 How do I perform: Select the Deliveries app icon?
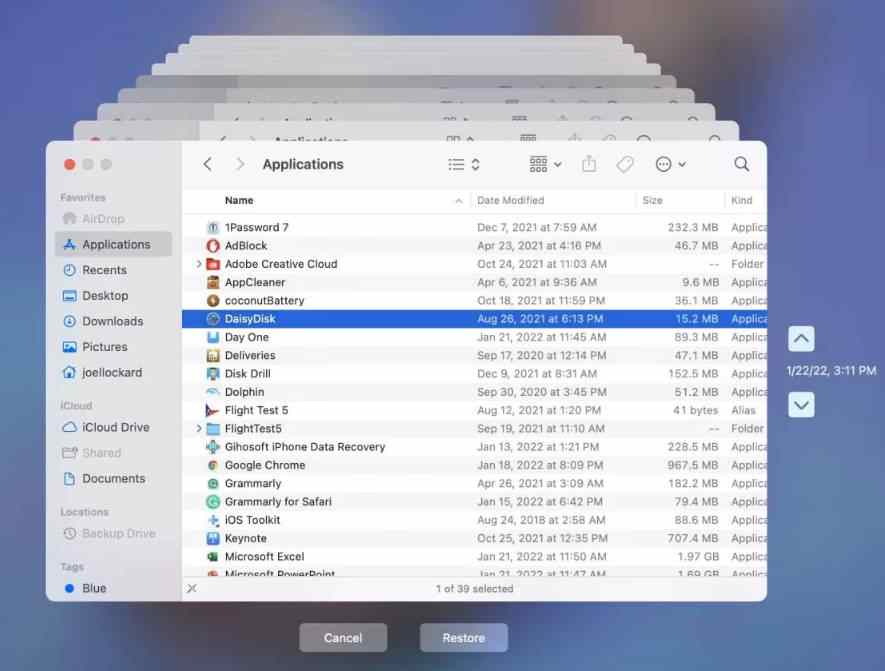tap(213, 356)
